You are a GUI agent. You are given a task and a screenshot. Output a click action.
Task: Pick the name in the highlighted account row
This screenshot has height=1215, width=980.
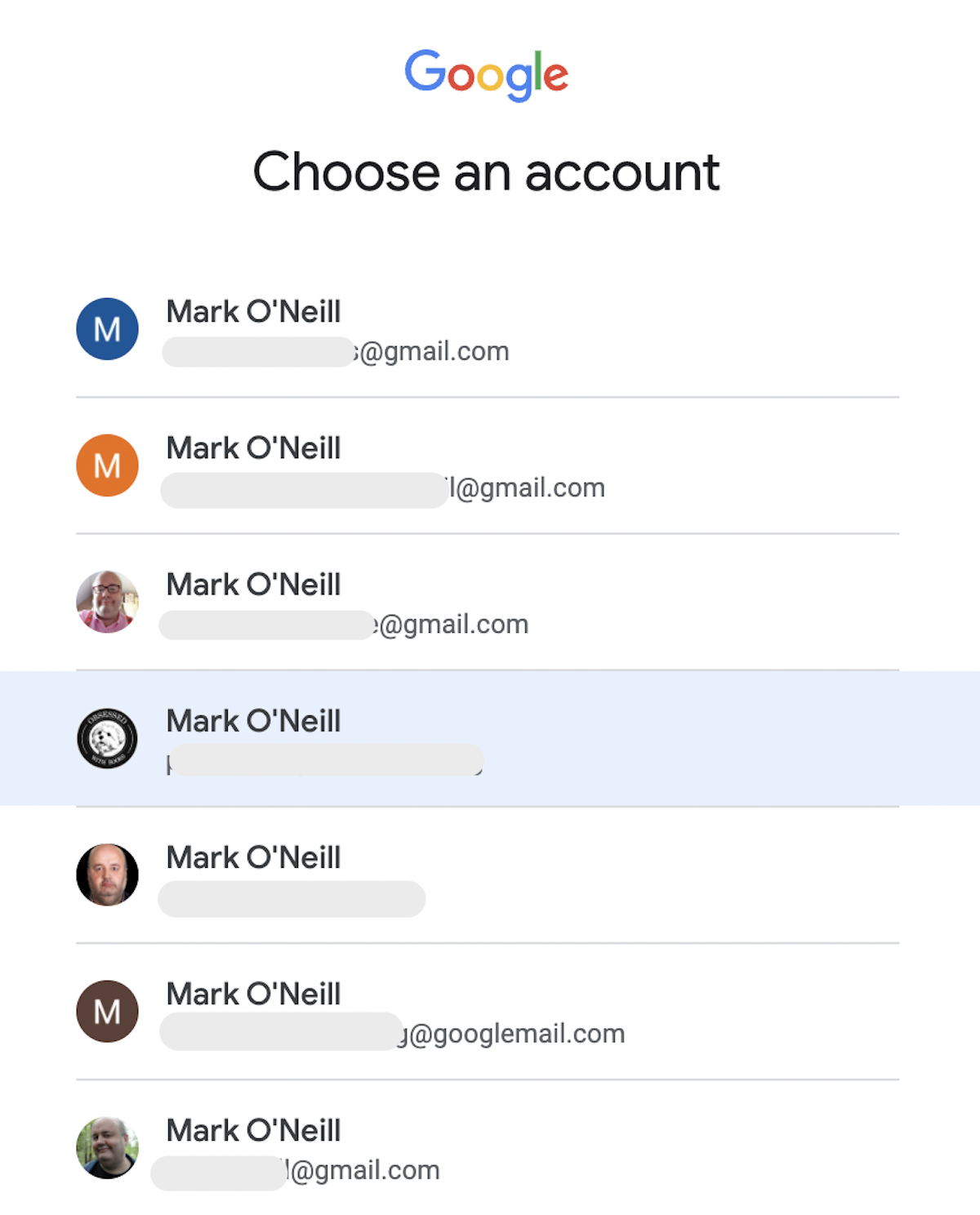point(253,721)
